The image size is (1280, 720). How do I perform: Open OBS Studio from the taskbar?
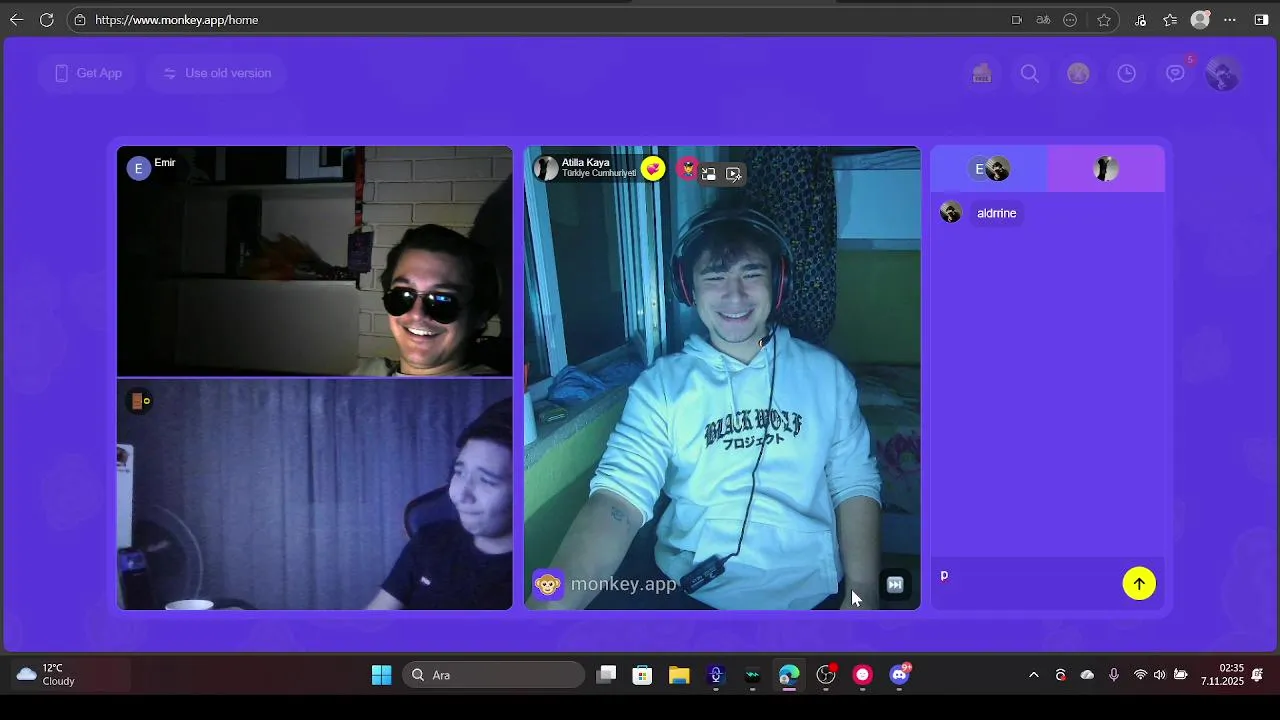826,675
